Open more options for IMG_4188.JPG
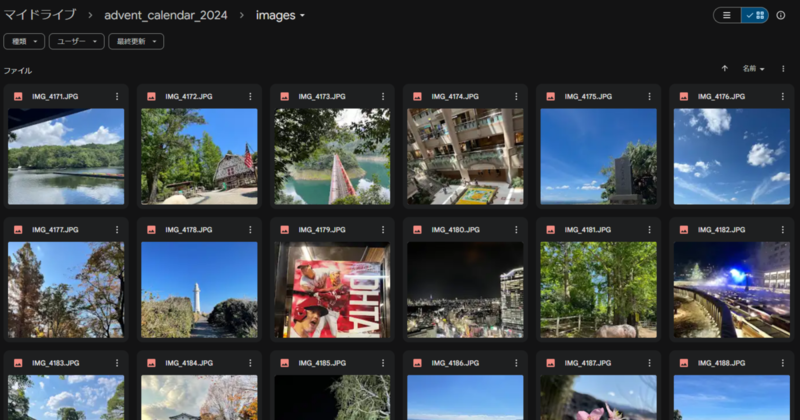This screenshot has height=420, width=800. pyautogui.click(x=782, y=363)
